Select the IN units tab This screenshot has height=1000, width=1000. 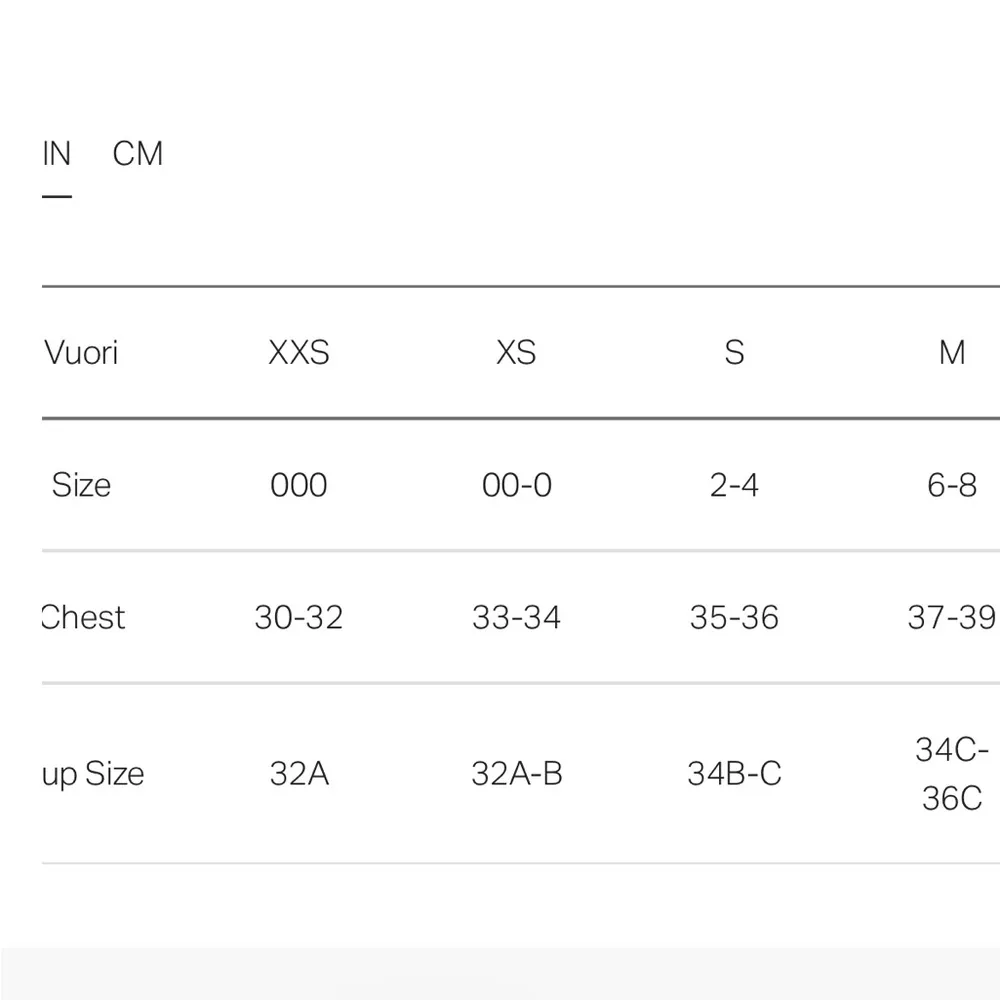click(57, 154)
